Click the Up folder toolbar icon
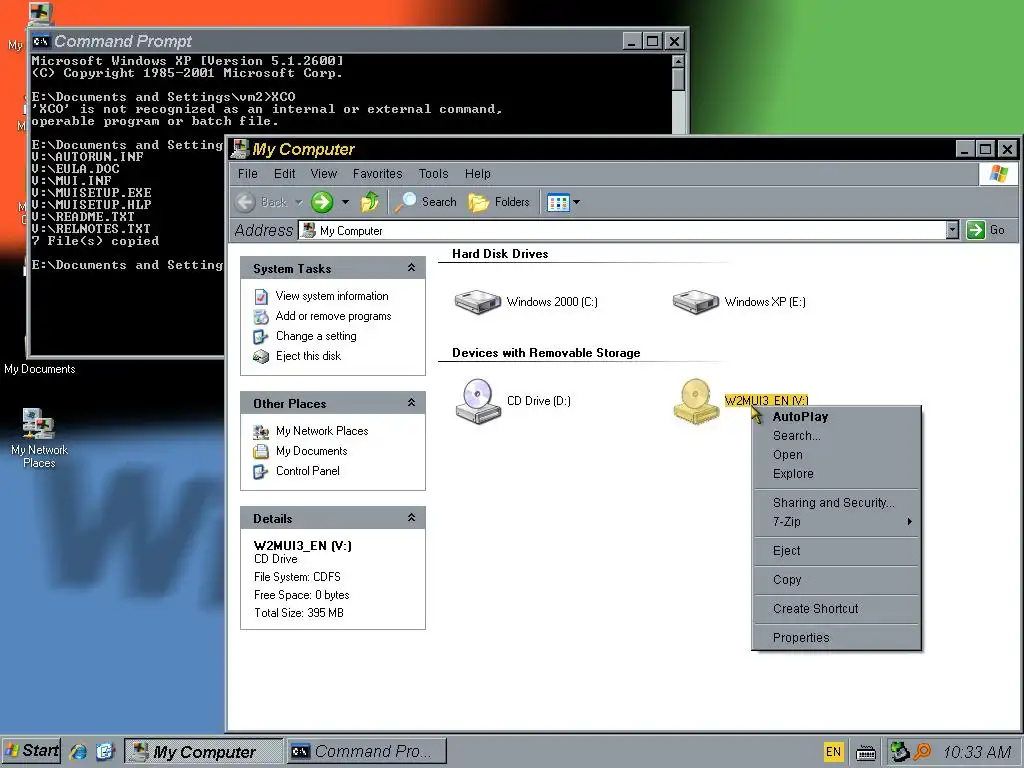1024x768 pixels. point(370,202)
